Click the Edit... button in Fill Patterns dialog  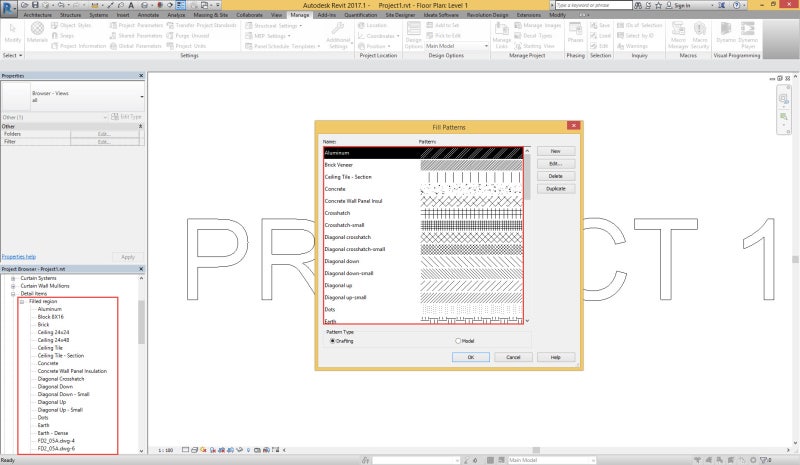556,164
